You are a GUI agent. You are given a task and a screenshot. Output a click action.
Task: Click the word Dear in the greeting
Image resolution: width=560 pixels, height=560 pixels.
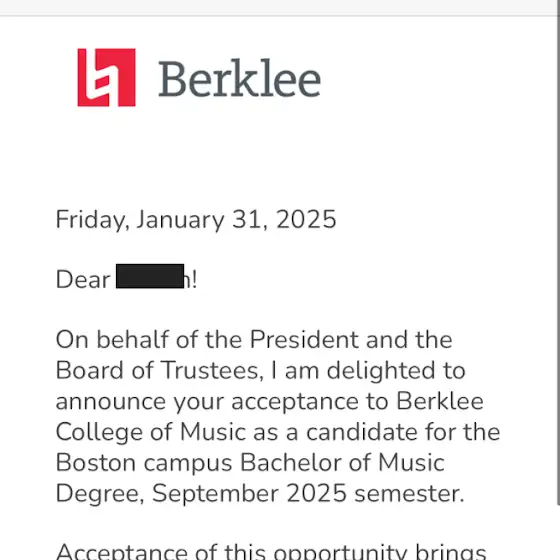tap(83, 279)
